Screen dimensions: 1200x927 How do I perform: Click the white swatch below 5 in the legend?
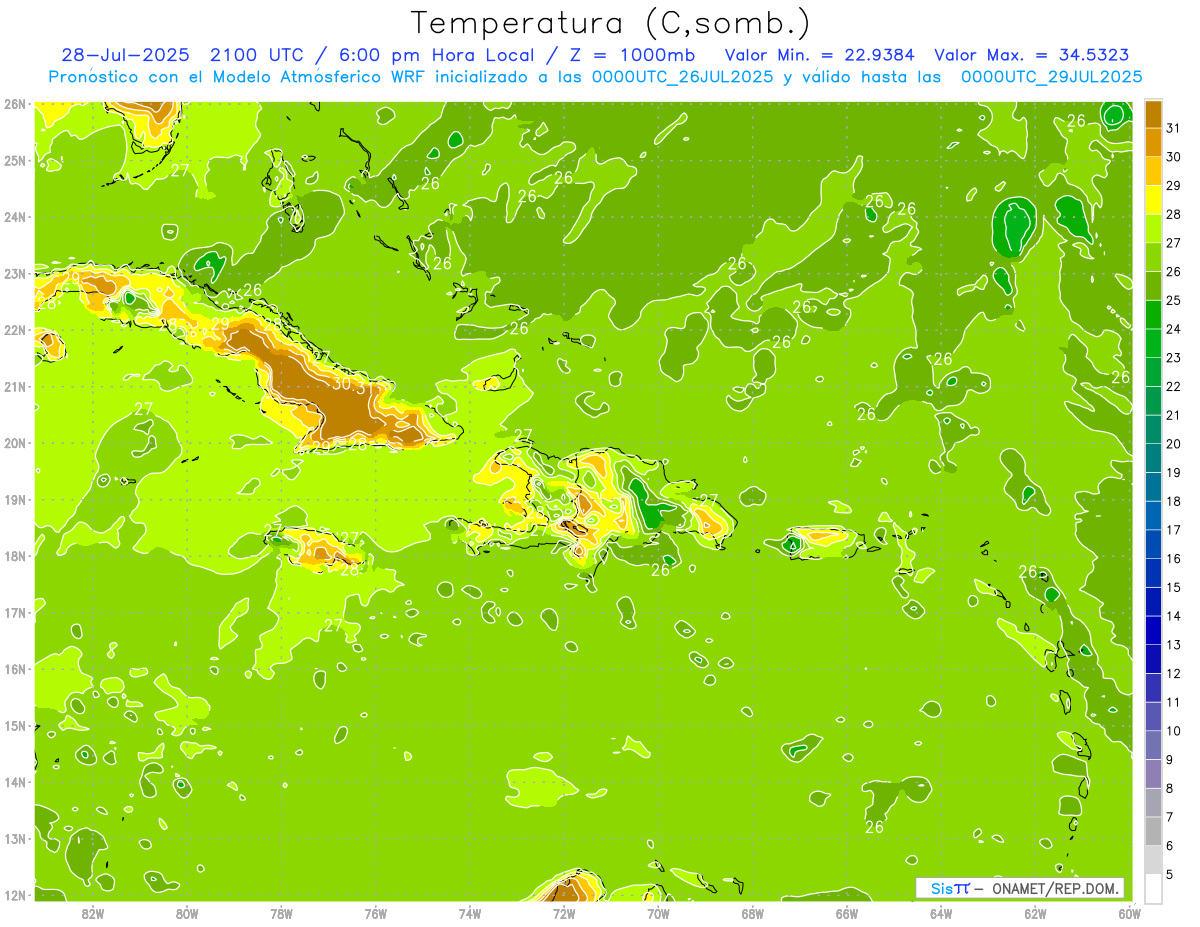1153,888
